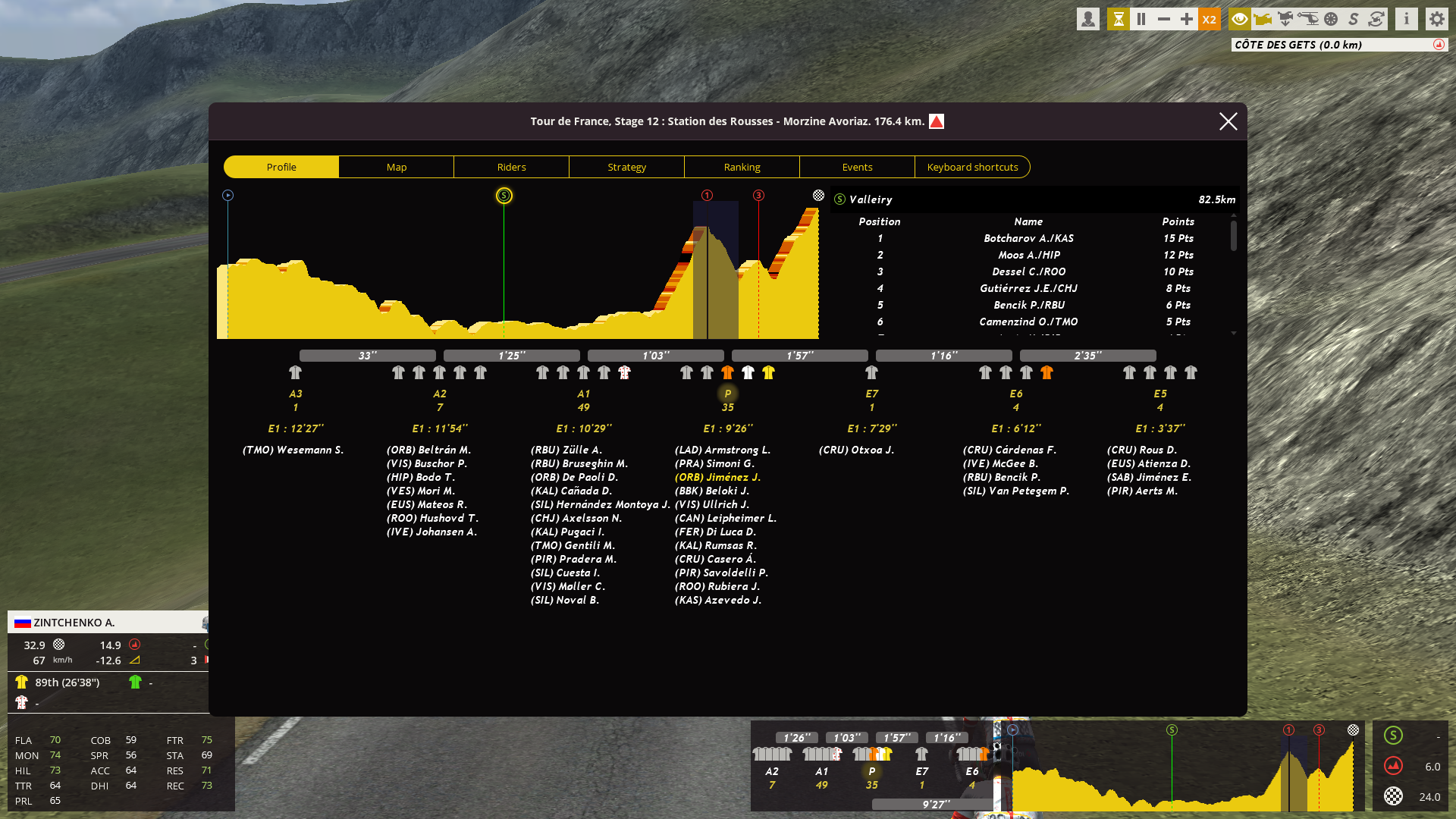The width and height of the screenshot is (1456, 819).
Task: Close the stage info dialog
Action: click(x=1228, y=121)
